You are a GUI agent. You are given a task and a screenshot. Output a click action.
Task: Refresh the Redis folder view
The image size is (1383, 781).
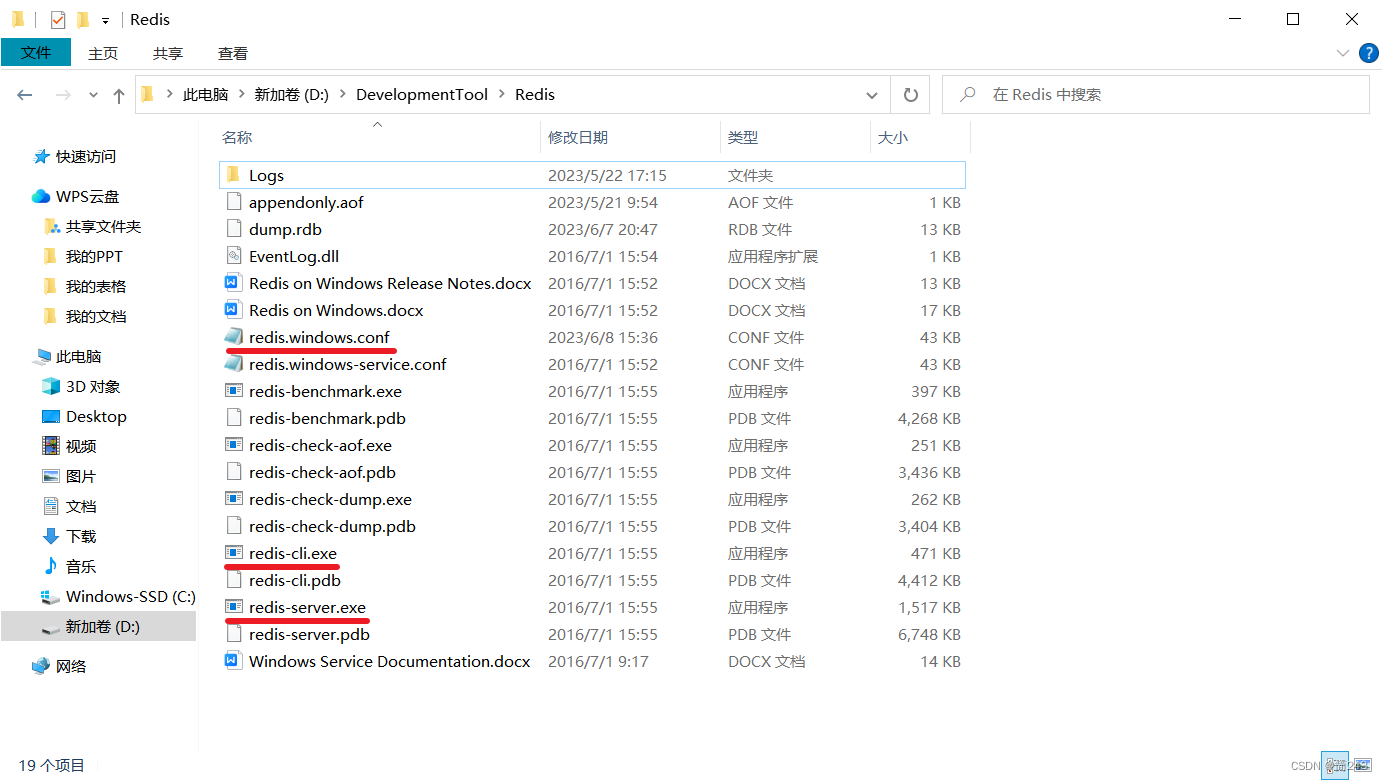pos(910,95)
